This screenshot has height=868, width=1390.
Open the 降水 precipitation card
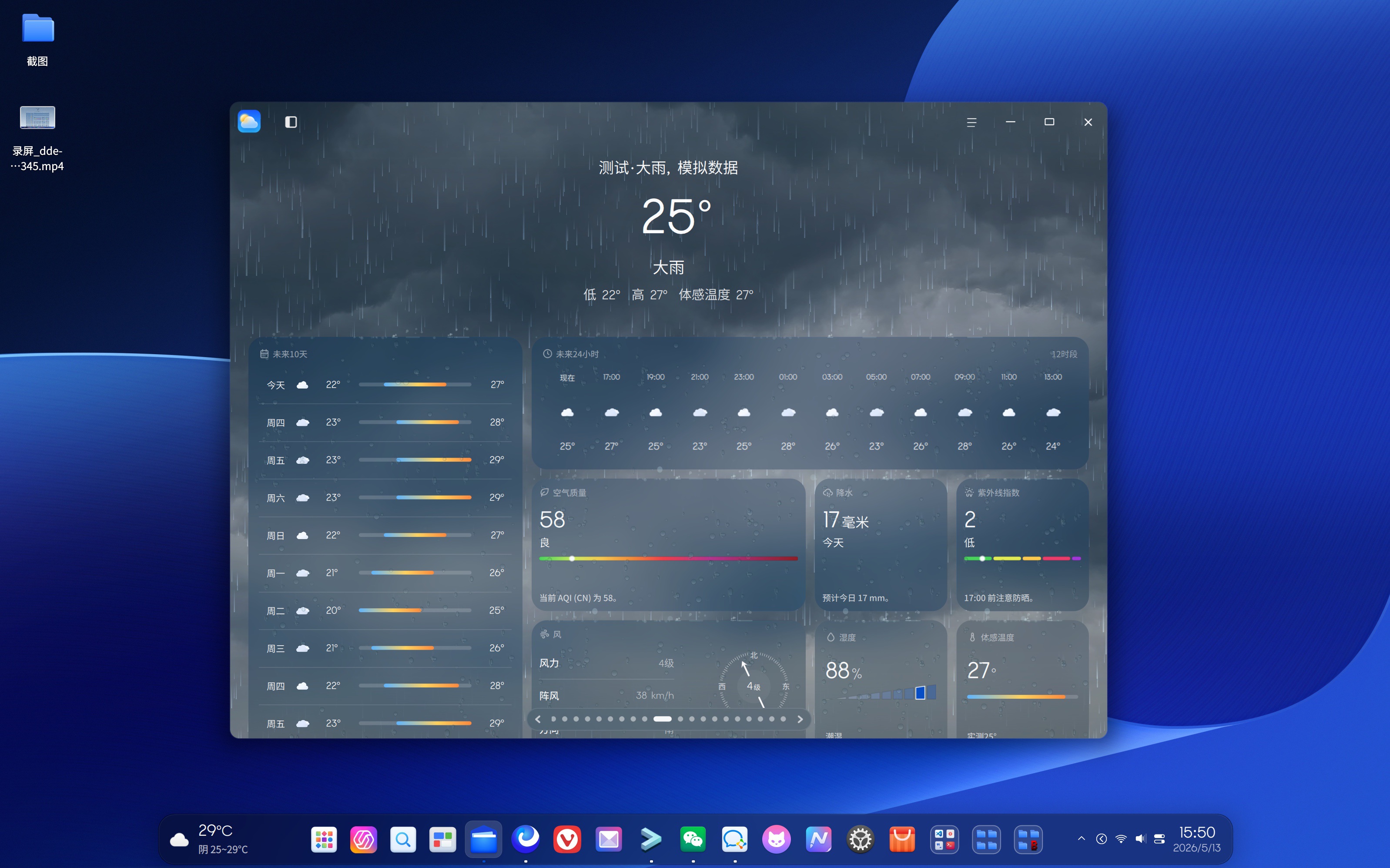pos(881,544)
